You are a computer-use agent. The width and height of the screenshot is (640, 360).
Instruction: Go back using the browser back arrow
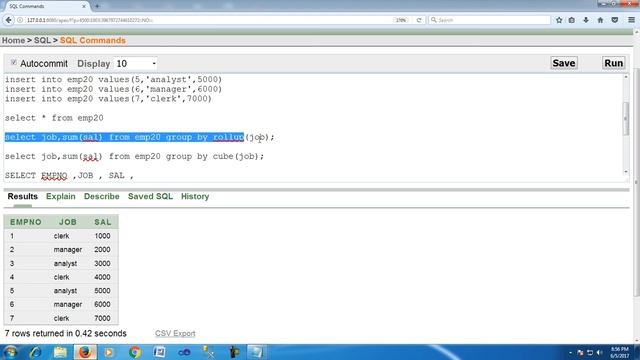9,20
